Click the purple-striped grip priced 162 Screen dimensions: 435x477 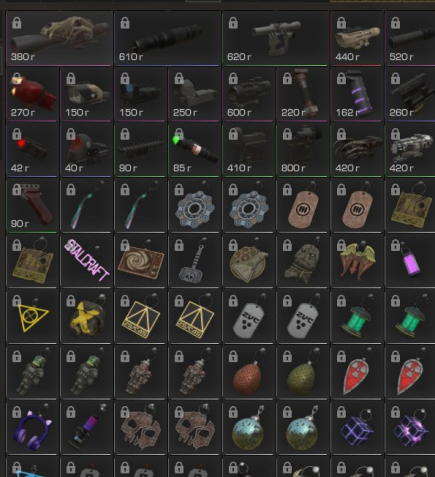click(x=357, y=94)
